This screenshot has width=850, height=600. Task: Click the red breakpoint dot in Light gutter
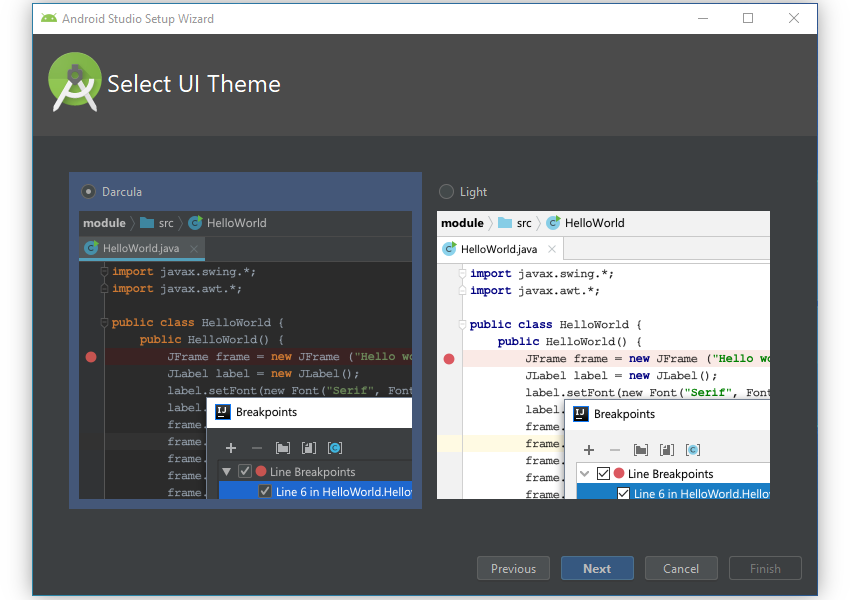449,359
